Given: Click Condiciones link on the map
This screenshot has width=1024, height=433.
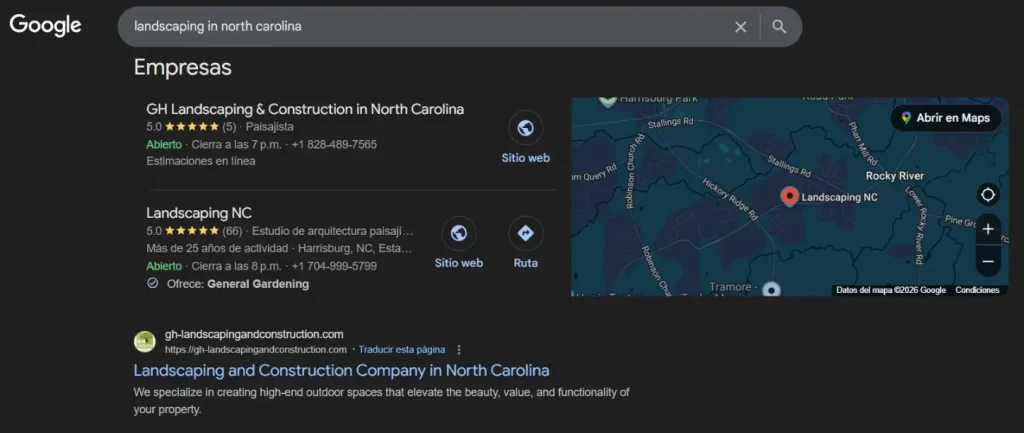Looking at the screenshot, I should pos(977,290).
